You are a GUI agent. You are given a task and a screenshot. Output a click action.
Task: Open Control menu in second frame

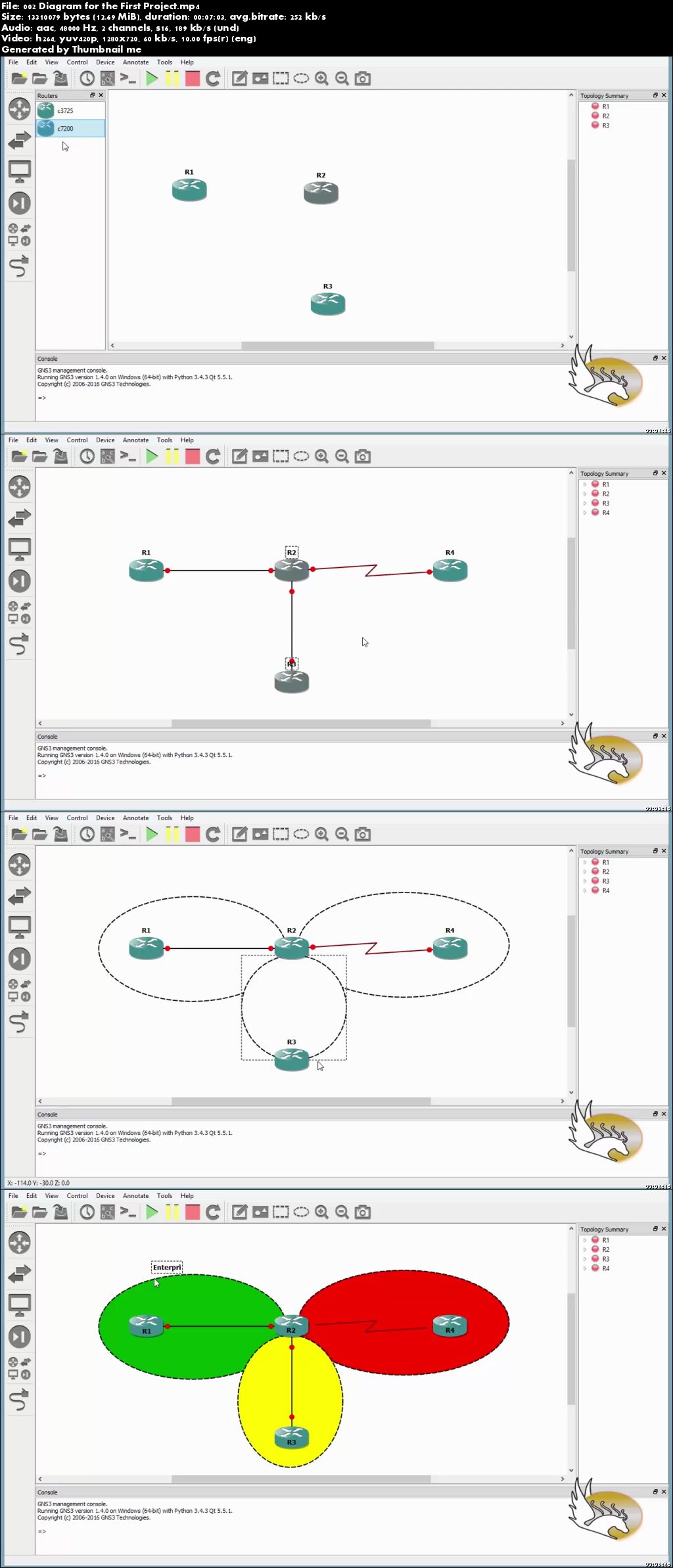coord(77,440)
